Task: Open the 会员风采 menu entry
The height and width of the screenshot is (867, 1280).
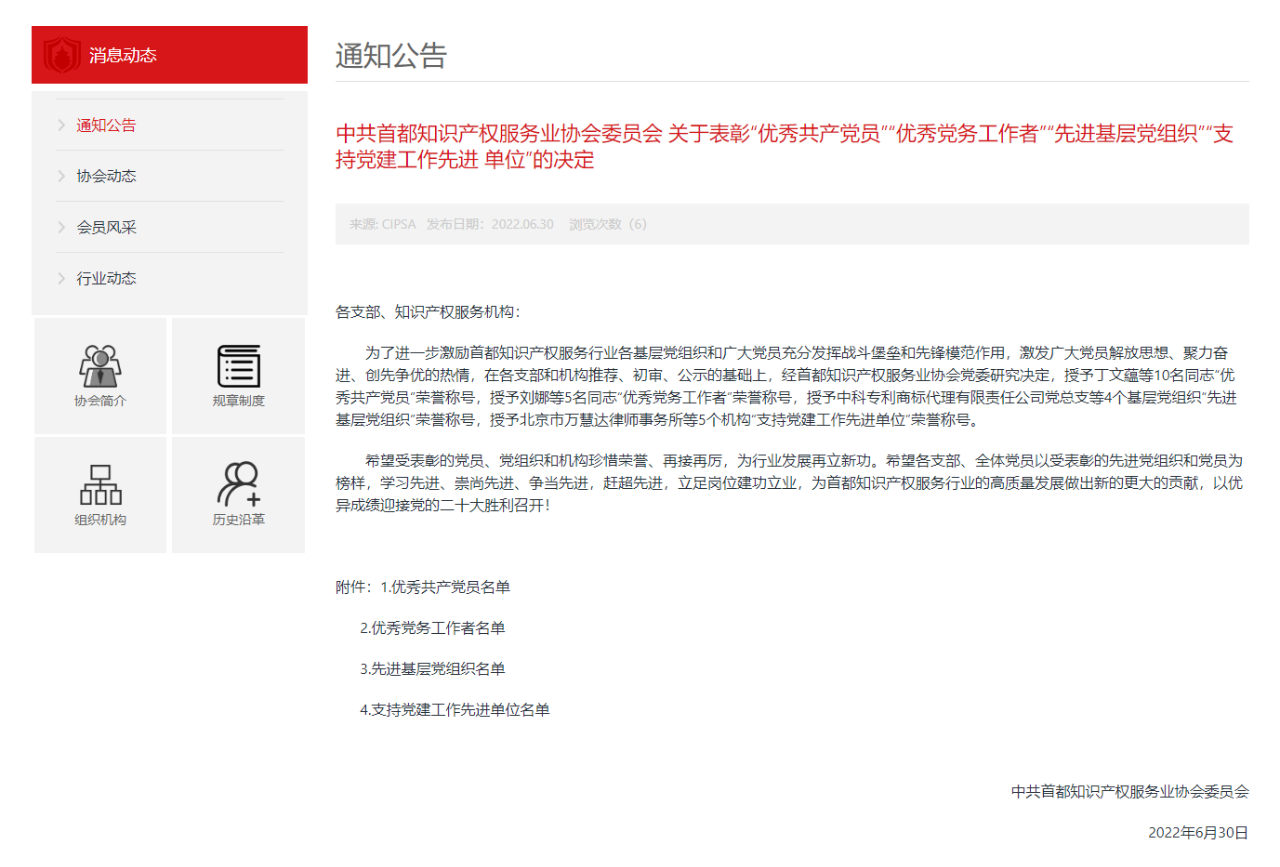Action: click(x=106, y=228)
